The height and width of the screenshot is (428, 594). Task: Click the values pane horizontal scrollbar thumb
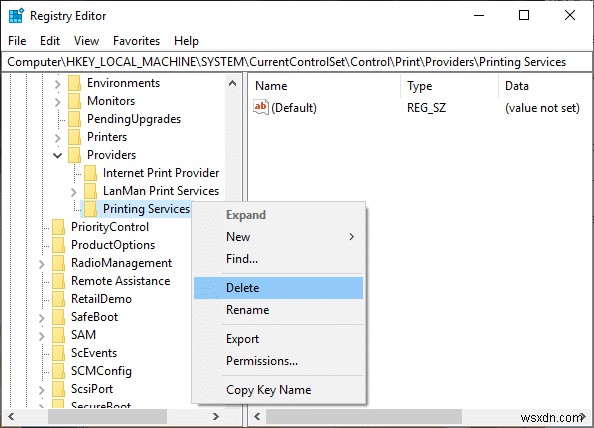point(364,417)
